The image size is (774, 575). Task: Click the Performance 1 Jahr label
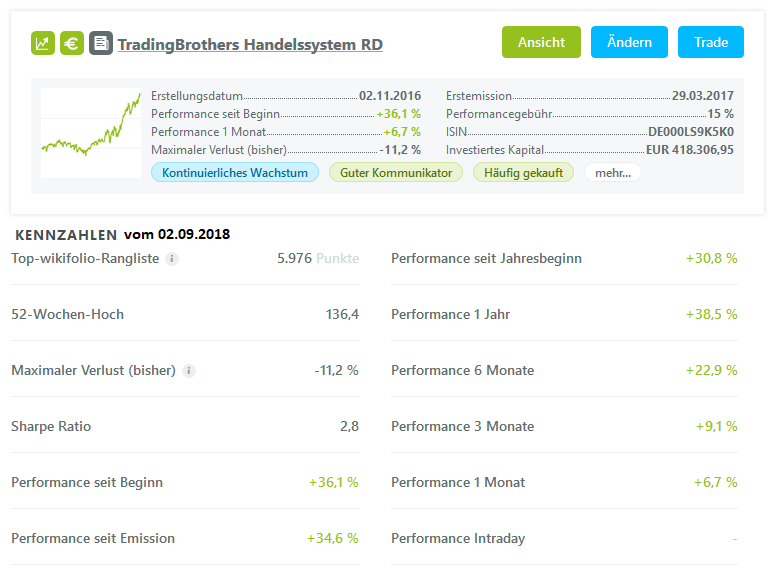[x=450, y=314]
